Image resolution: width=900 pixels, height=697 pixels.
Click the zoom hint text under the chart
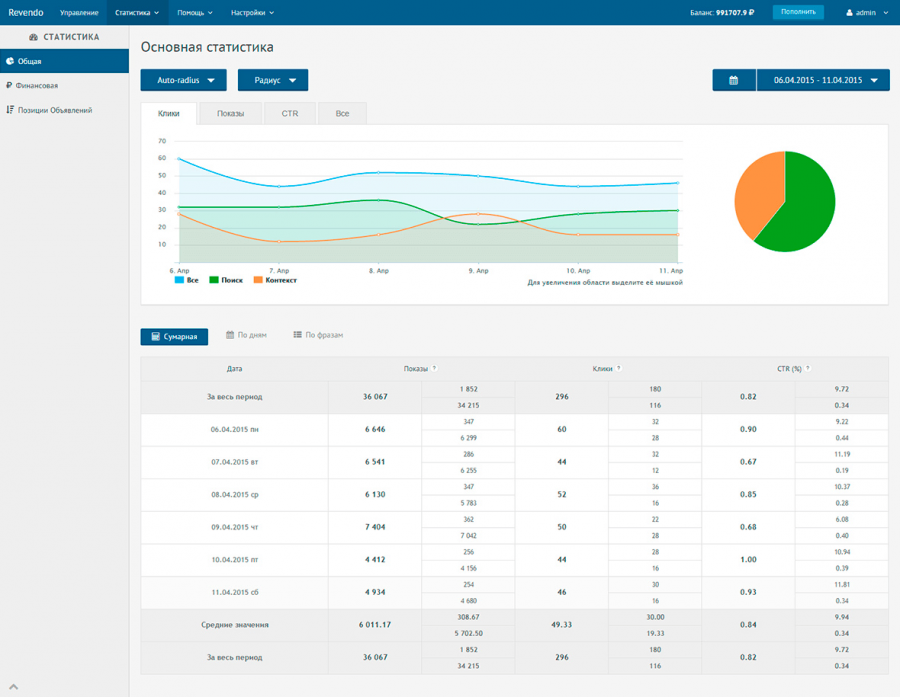[605, 282]
